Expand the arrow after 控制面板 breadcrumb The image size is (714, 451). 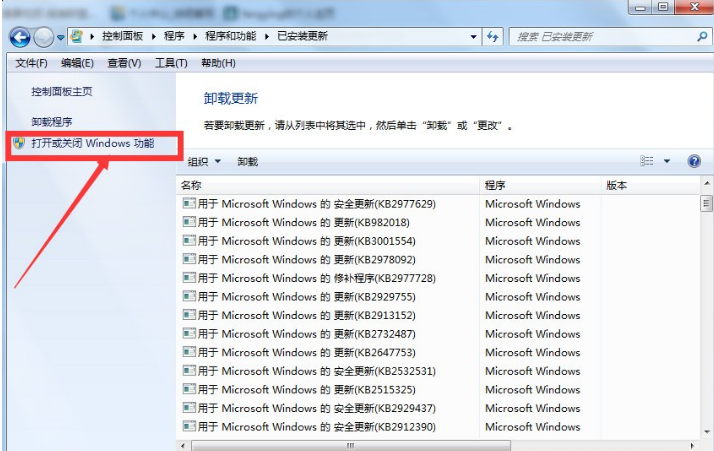tap(154, 36)
